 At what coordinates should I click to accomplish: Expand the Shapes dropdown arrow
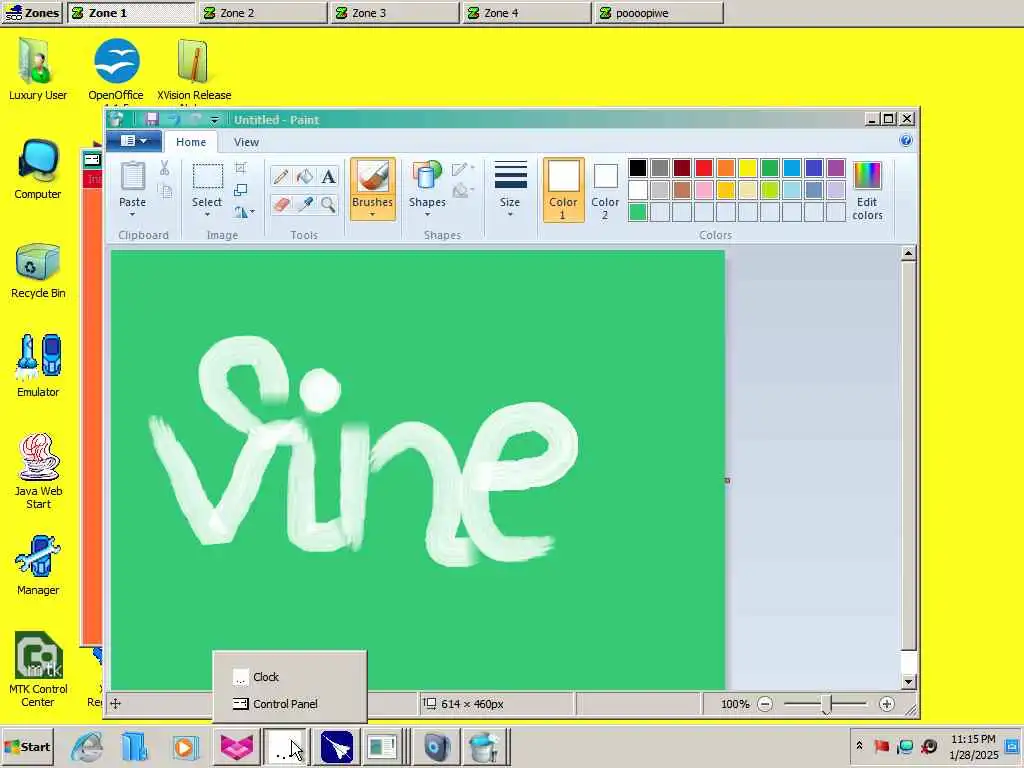[x=427, y=214]
